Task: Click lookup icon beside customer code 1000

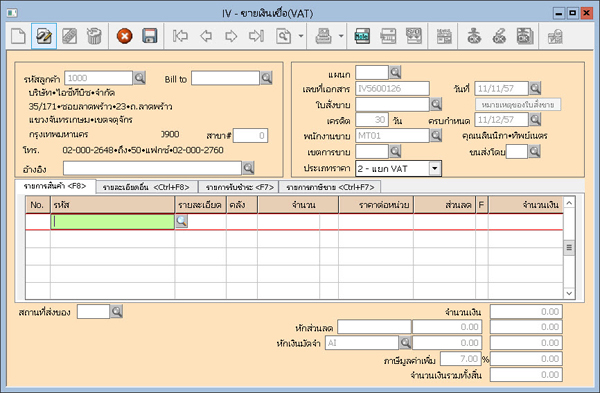Action: coord(139,78)
